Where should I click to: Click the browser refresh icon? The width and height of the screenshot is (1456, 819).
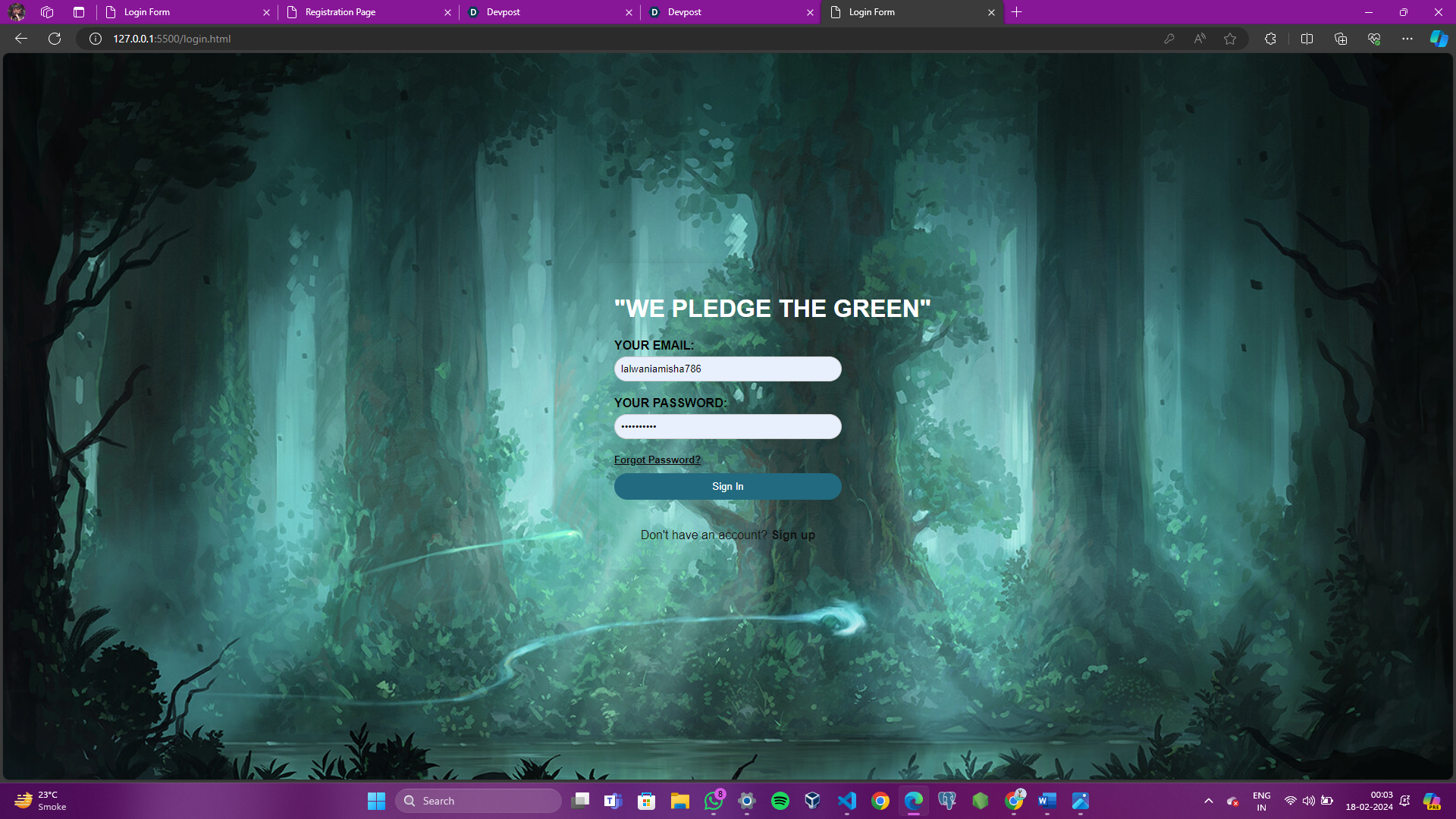coord(55,39)
